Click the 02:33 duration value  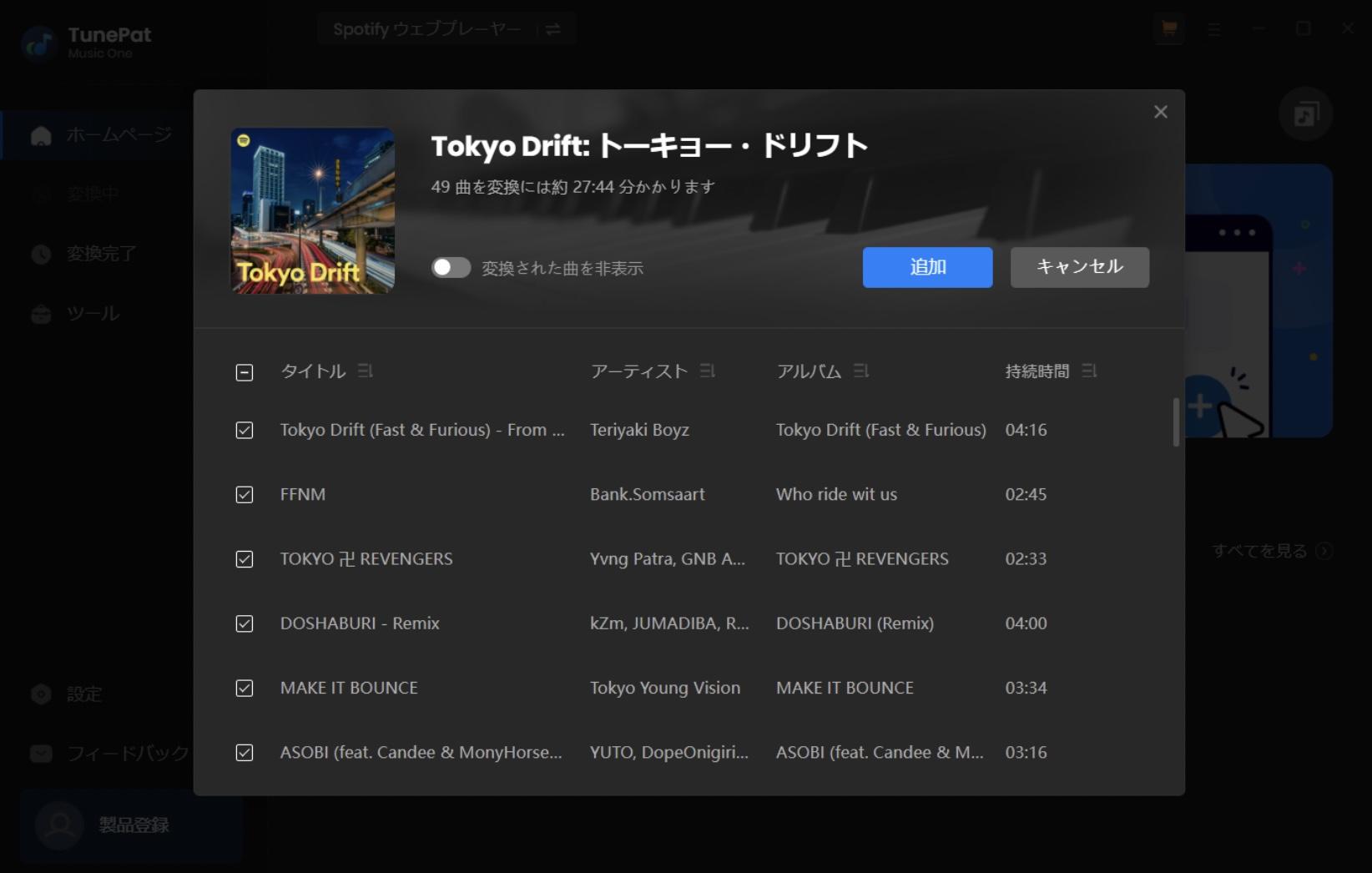(1026, 559)
